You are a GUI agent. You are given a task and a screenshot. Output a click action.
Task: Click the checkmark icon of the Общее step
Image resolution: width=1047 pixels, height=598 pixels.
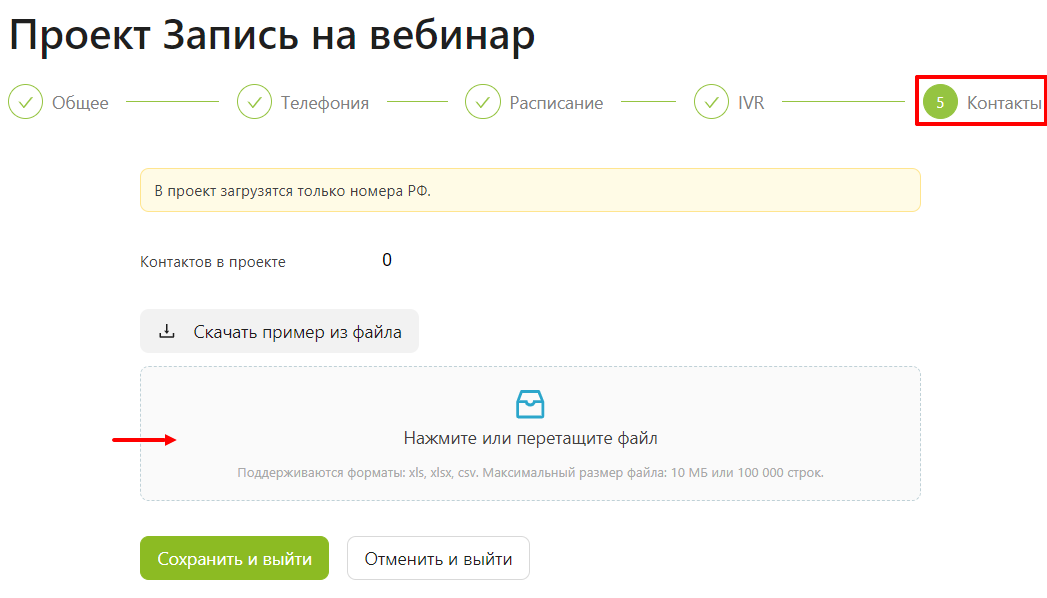(x=26, y=102)
